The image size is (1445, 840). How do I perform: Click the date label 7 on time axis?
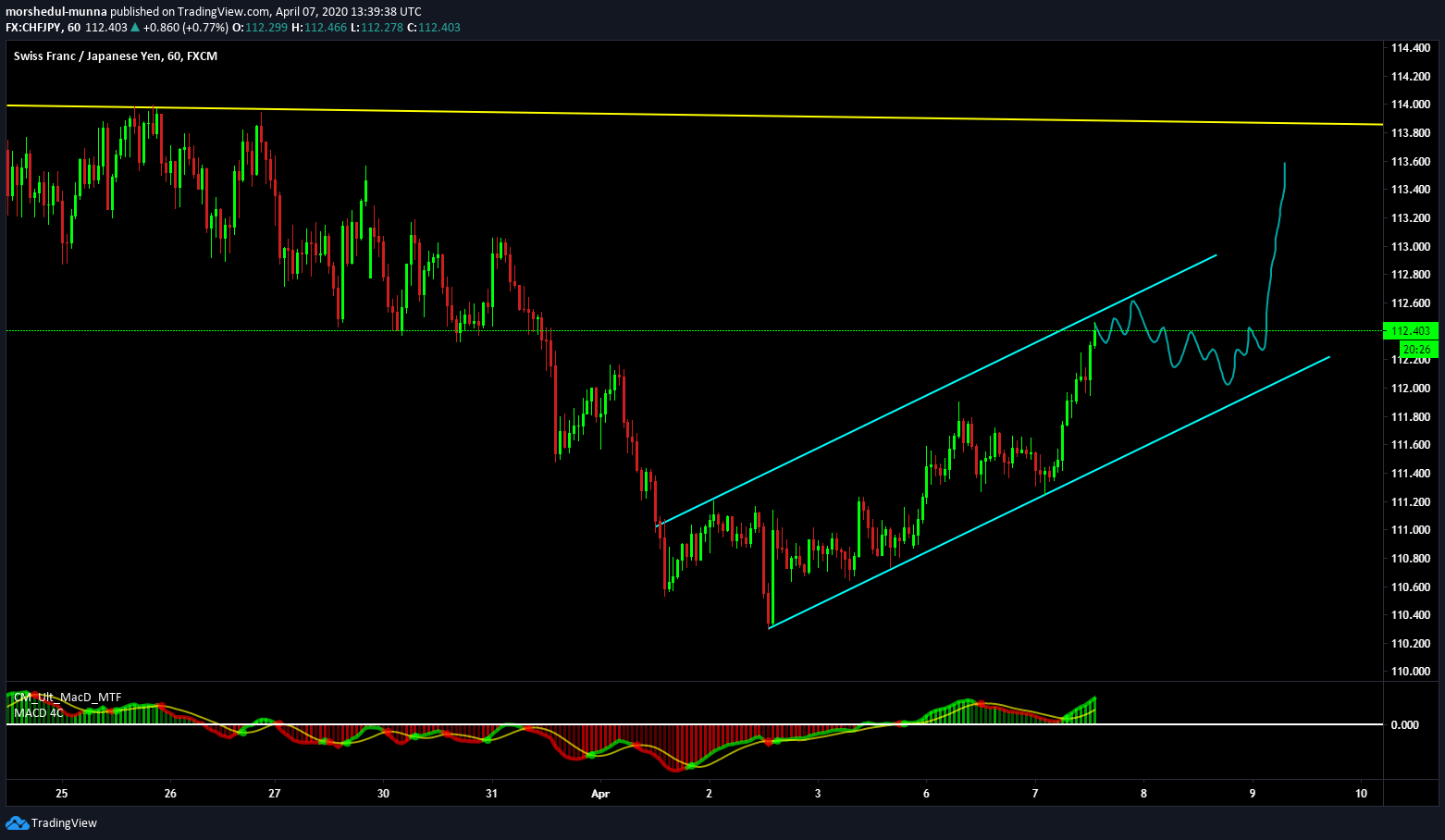(x=1035, y=794)
